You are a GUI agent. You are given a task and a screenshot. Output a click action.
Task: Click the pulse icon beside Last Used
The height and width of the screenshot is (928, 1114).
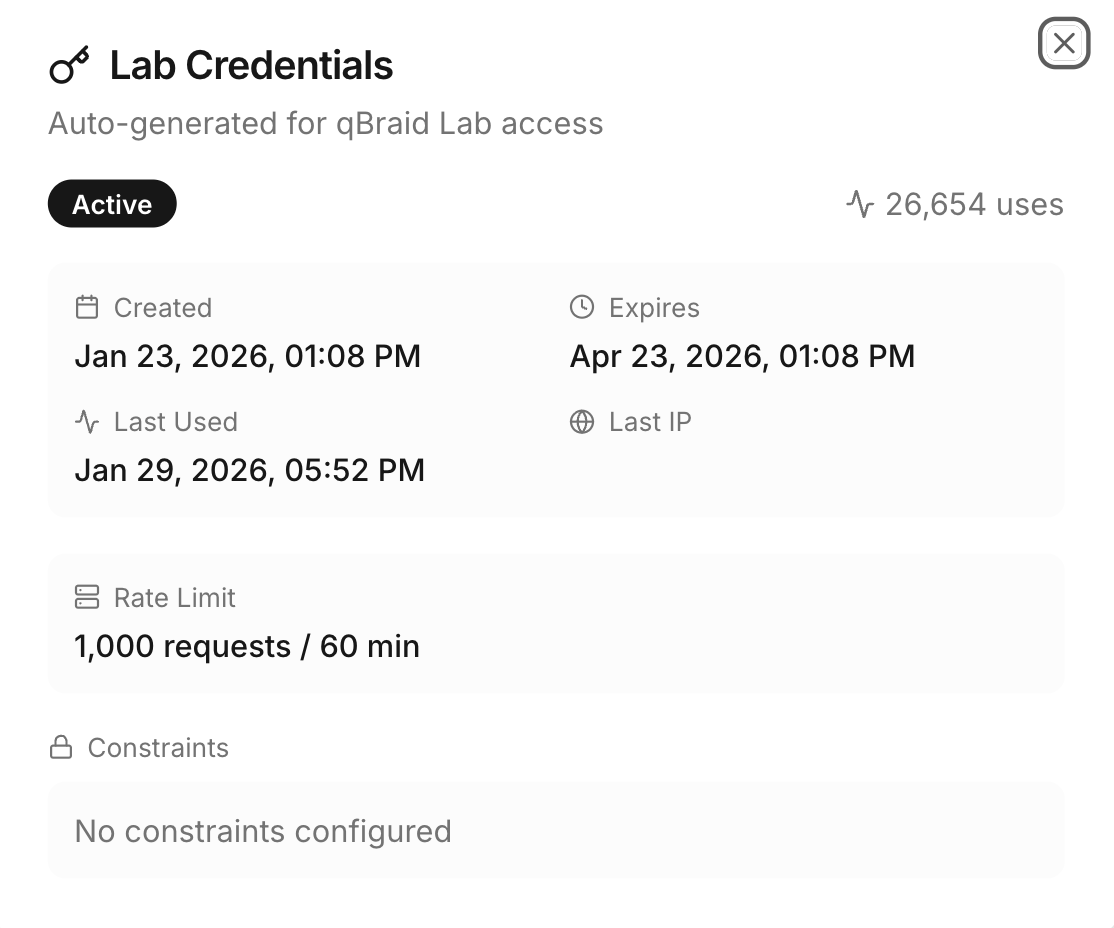pos(87,422)
